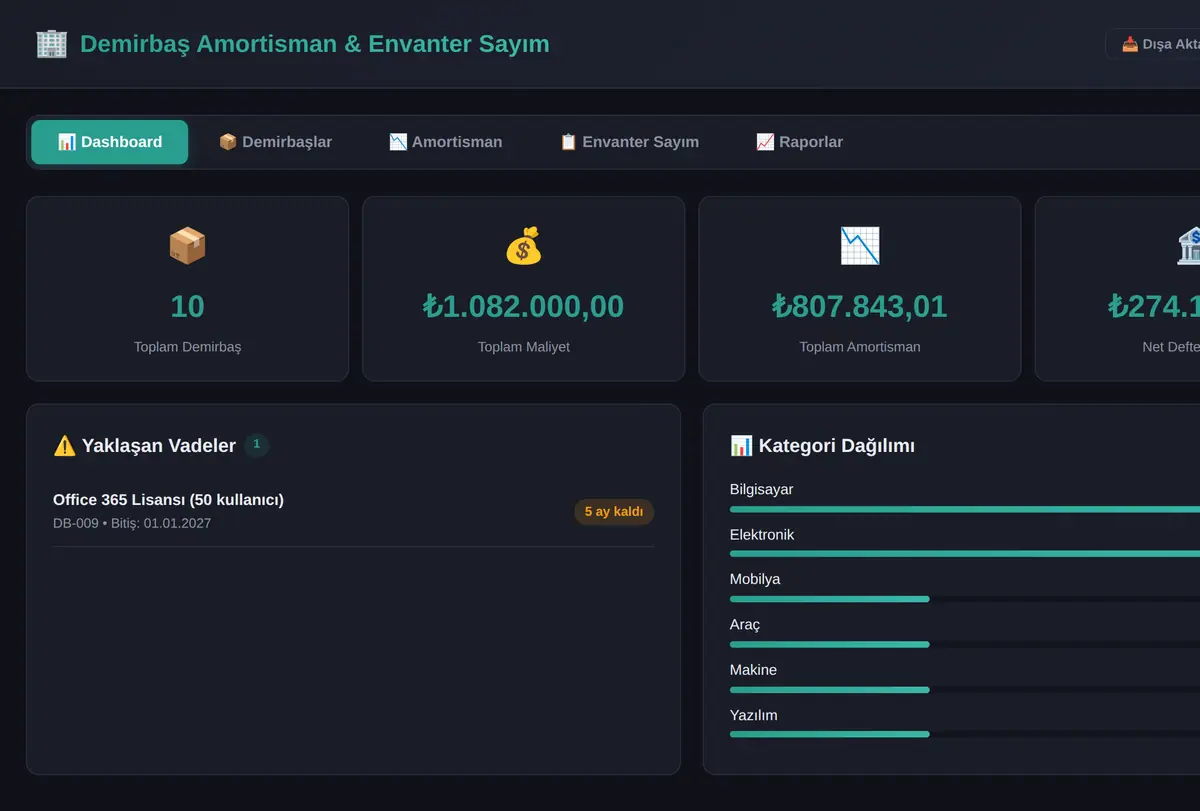This screenshot has height=811, width=1200.
Task: Click the Bilgisayar category progress bar
Action: click(x=965, y=509)
